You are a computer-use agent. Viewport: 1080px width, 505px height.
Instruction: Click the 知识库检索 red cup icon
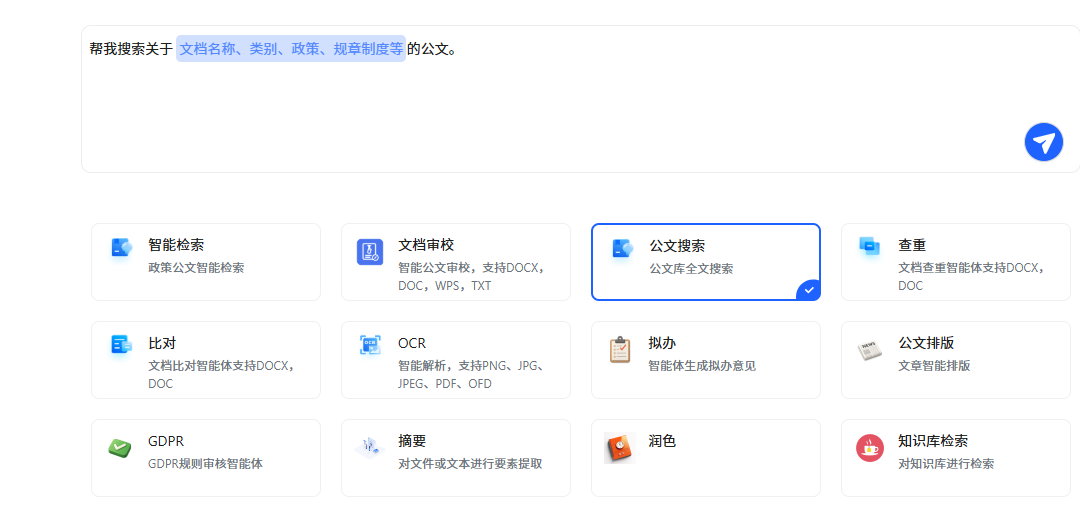pyautogui.click(x=869, y=448)
